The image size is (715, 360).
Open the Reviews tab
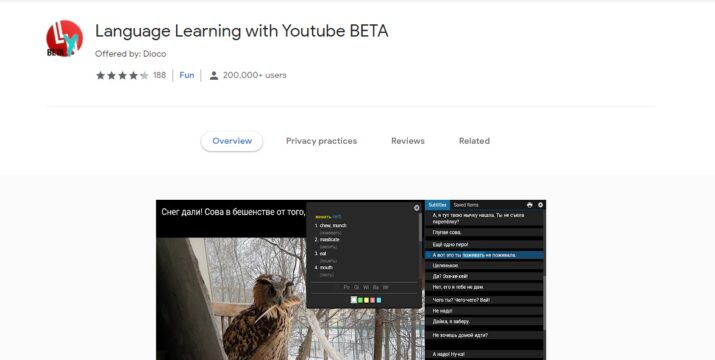408,141
